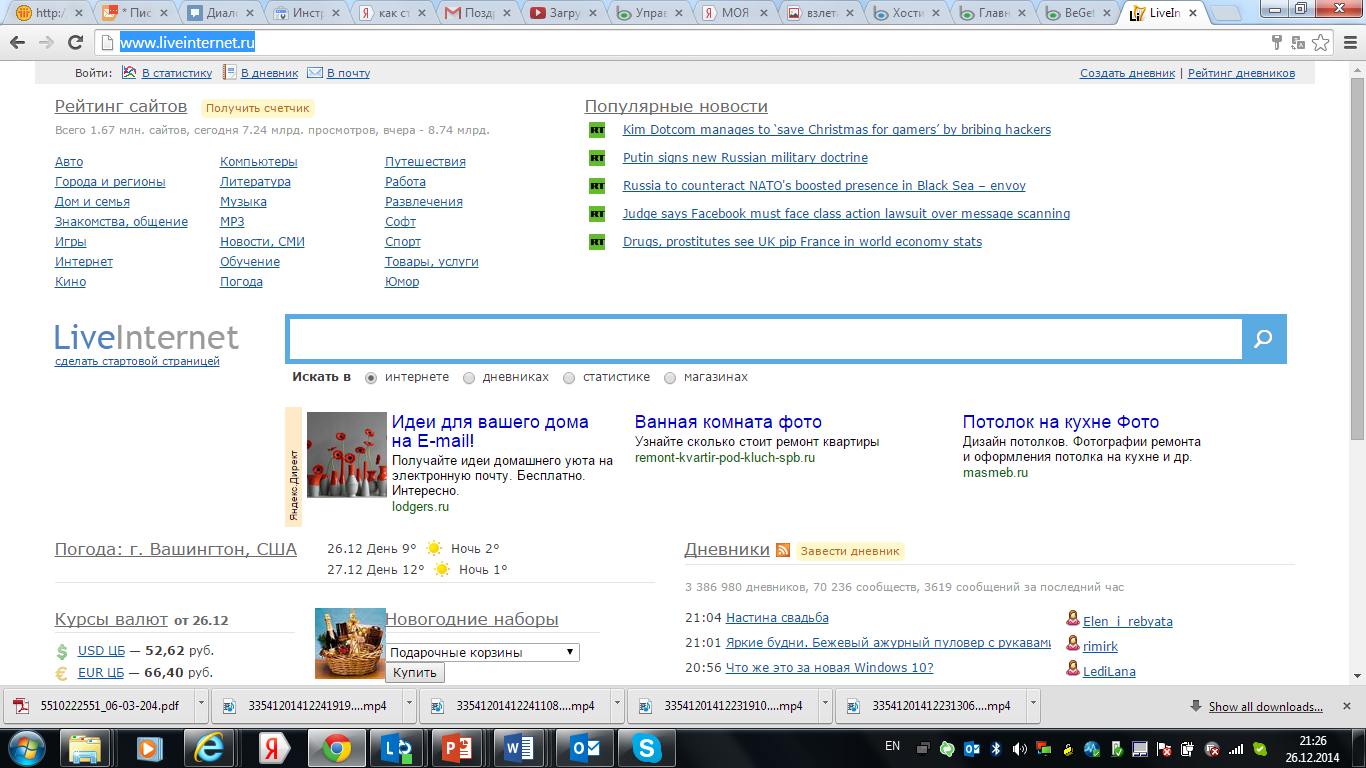Go back using the browser back arrow
This screenshot has width=1366, height=768.
(x=17, y=42)
